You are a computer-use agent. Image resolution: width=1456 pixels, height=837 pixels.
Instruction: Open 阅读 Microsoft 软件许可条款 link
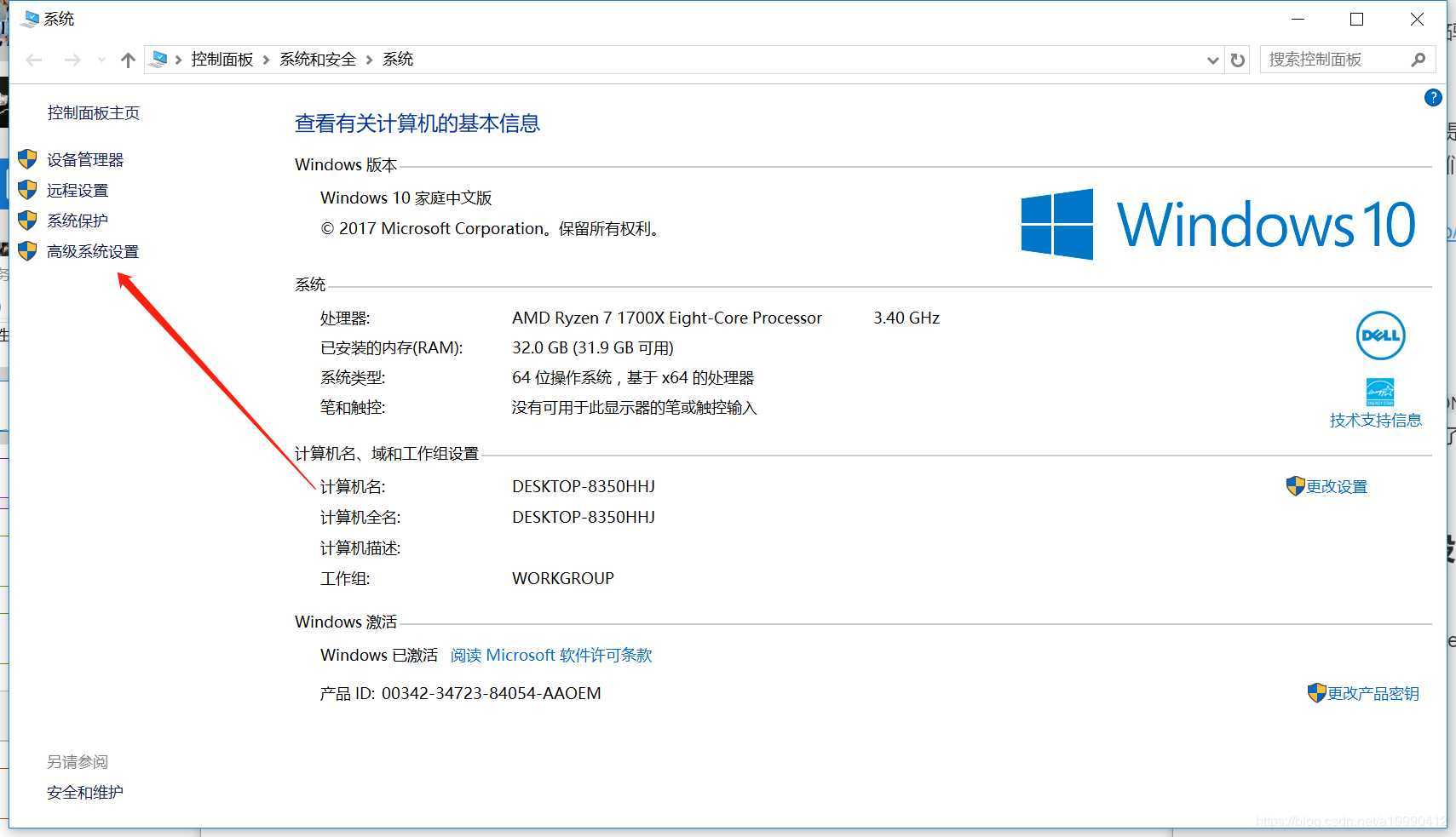tap(551, 656)
